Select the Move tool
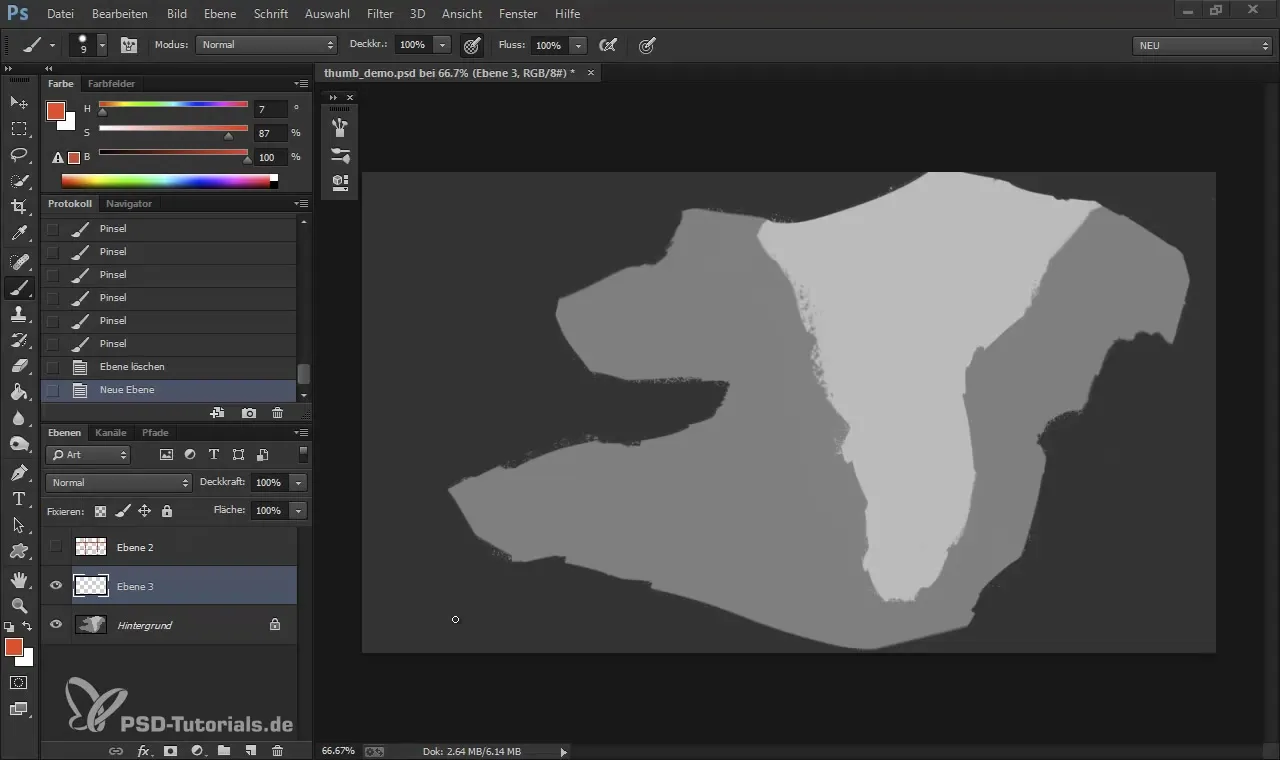Viewport: 1280px width, 760px height. click(x=19, y=103)
